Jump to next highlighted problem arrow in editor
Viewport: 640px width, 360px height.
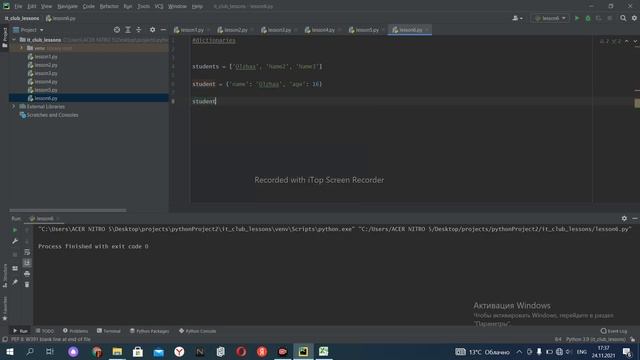click(x=635, y=41)
